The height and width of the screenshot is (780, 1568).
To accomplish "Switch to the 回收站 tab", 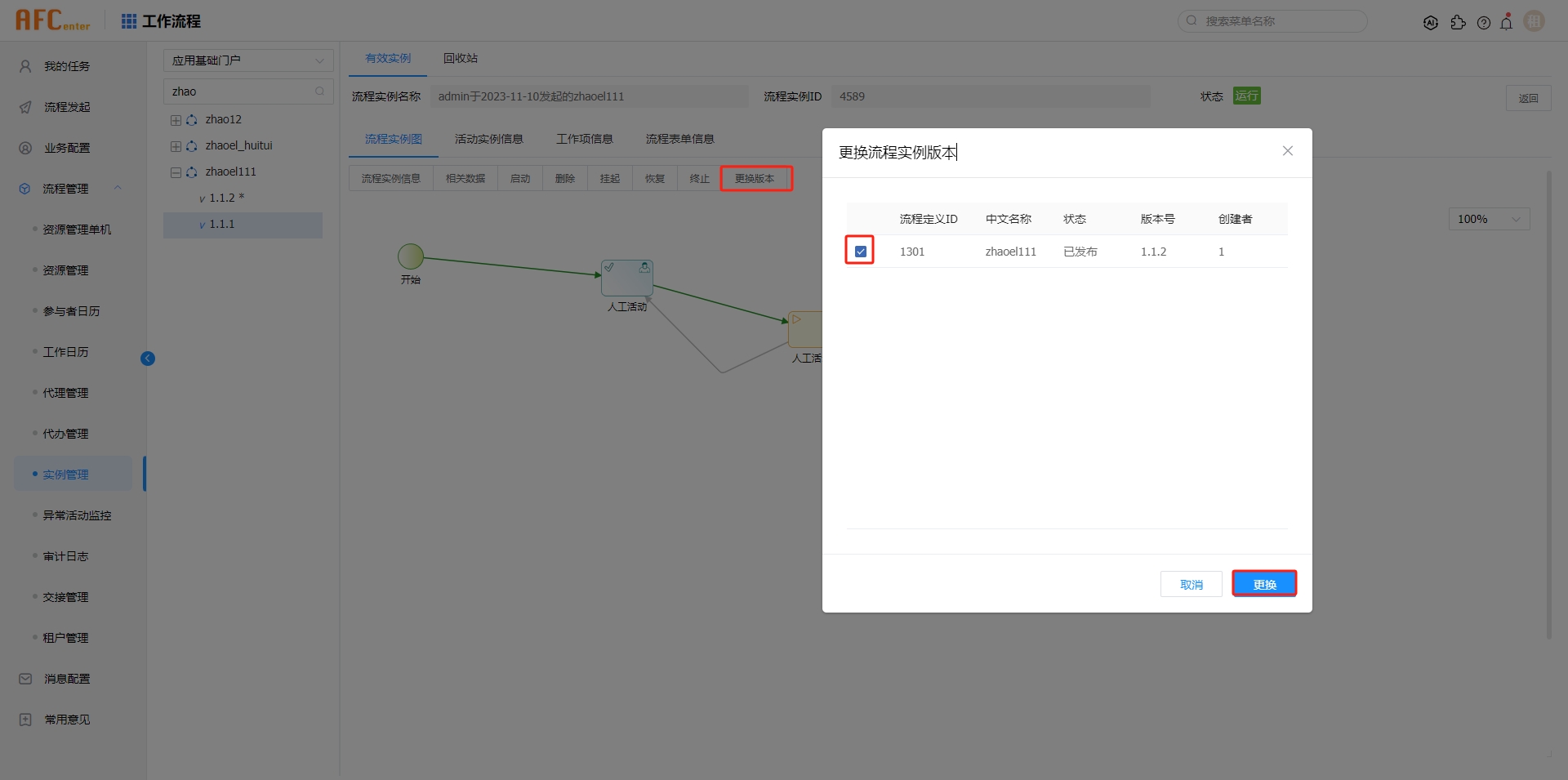I will [460, 58].
